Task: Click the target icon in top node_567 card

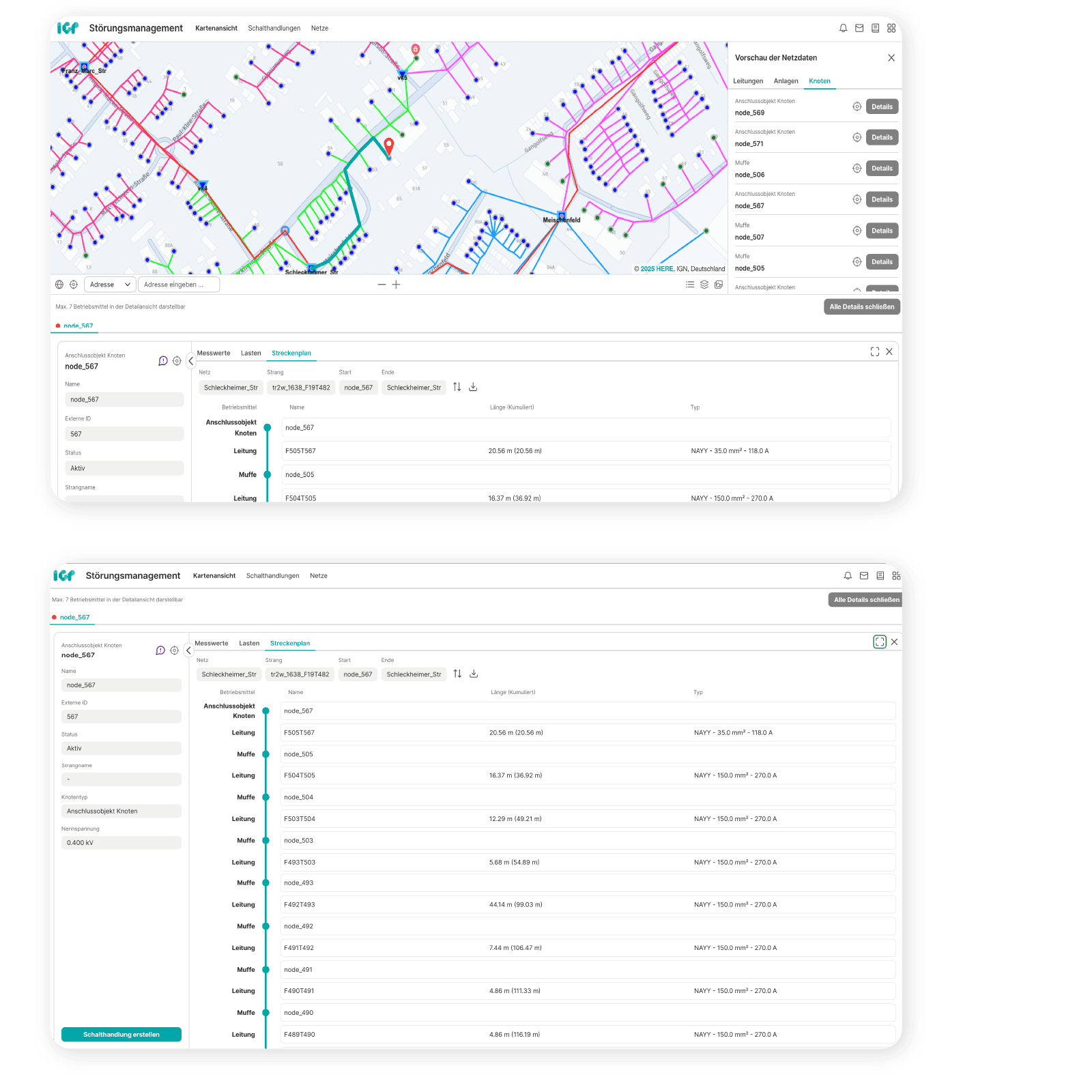Action: coord(177,361)
